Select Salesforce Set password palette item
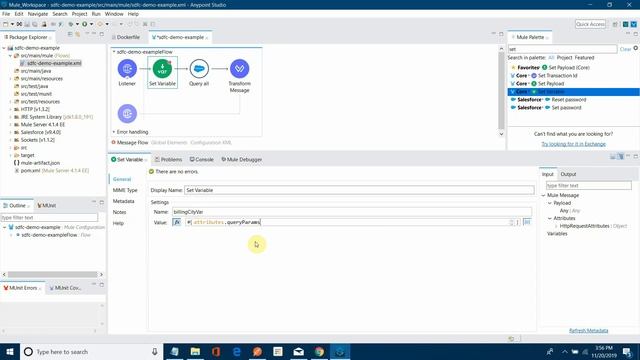The width and height of the screenshot is (640, 360). pos(546,108)
